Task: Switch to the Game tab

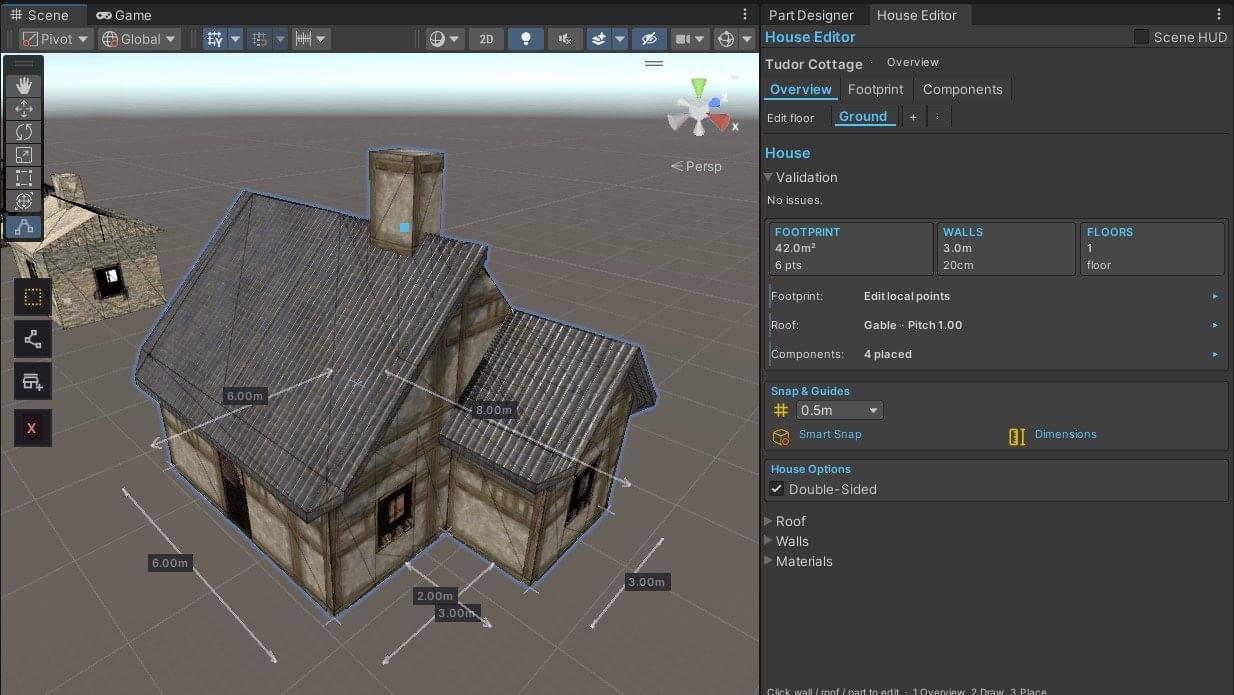Action: (124, 15)
